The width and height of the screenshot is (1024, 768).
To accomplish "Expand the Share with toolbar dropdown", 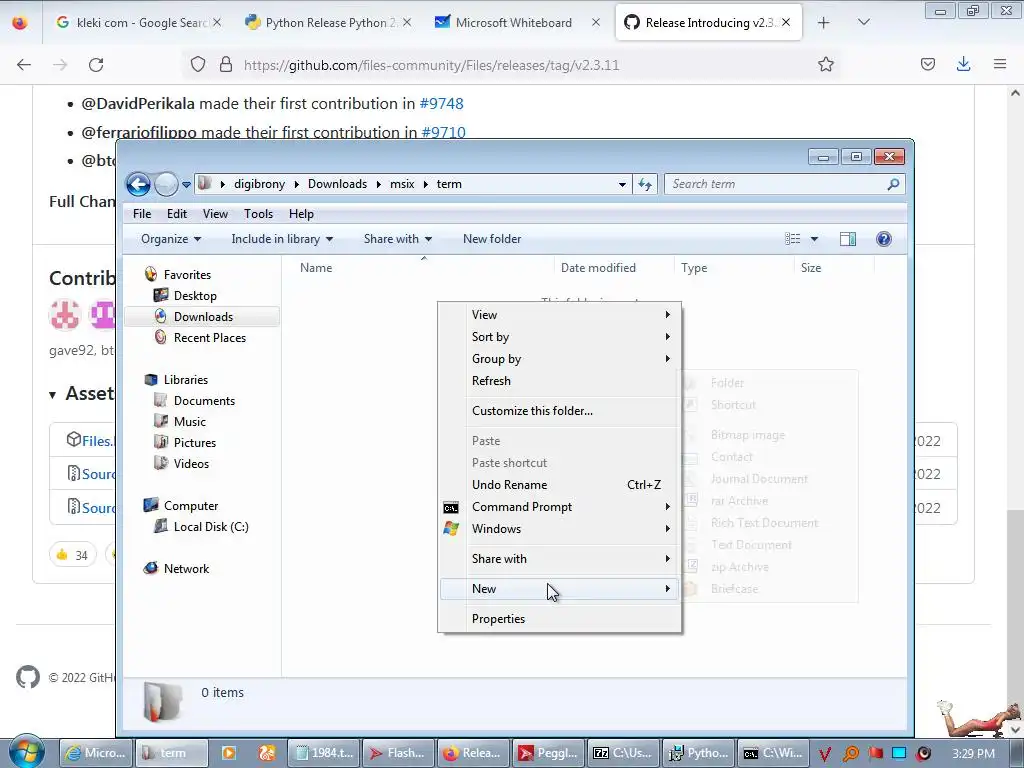I will pyautogui.click(x=398, y=239).
